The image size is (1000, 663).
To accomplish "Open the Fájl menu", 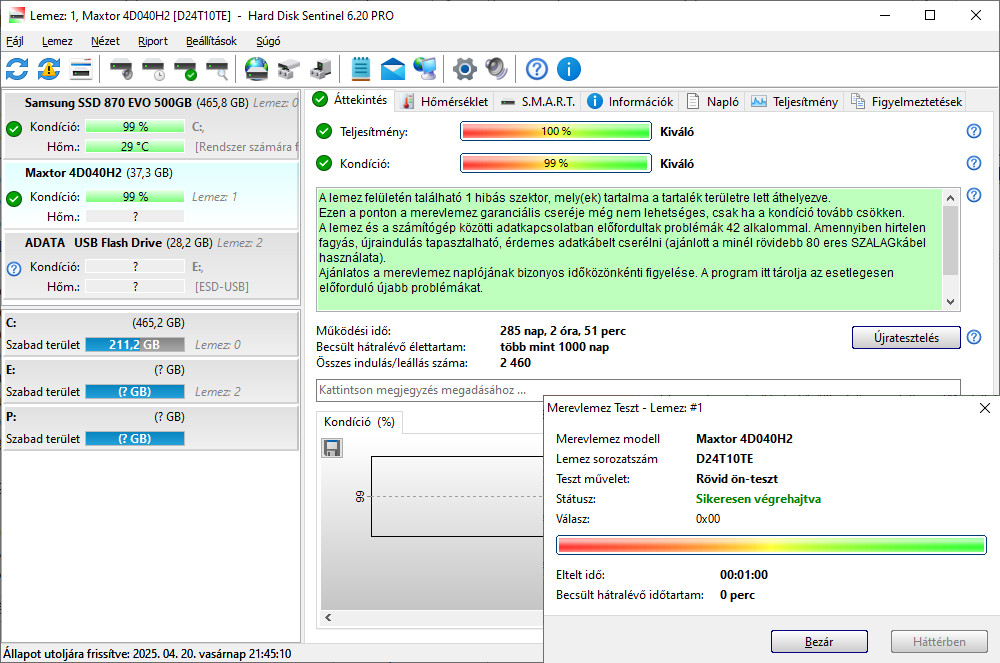I will click(15, 41).
